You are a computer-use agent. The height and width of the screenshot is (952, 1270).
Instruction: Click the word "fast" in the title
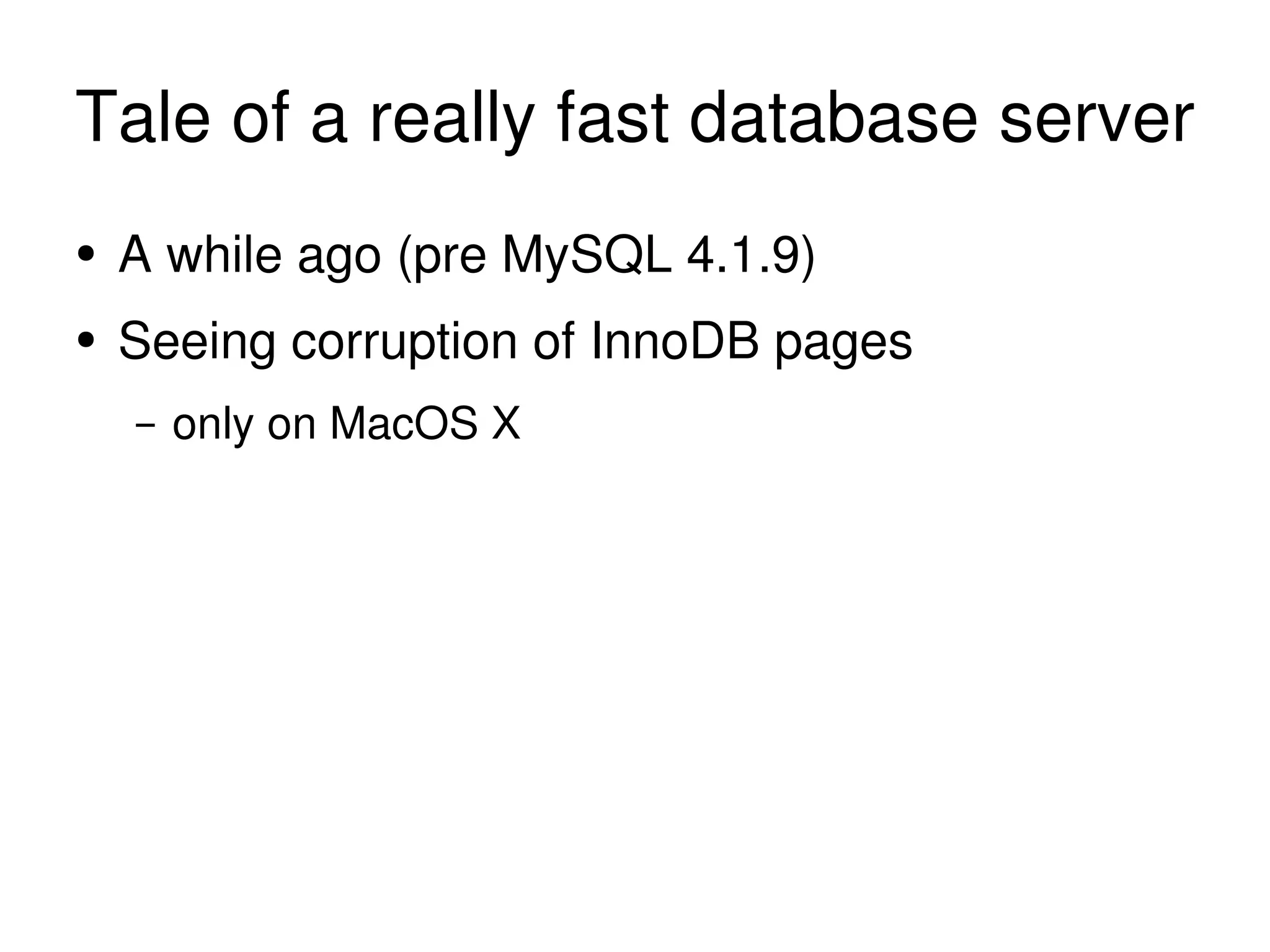coord(613,118)
